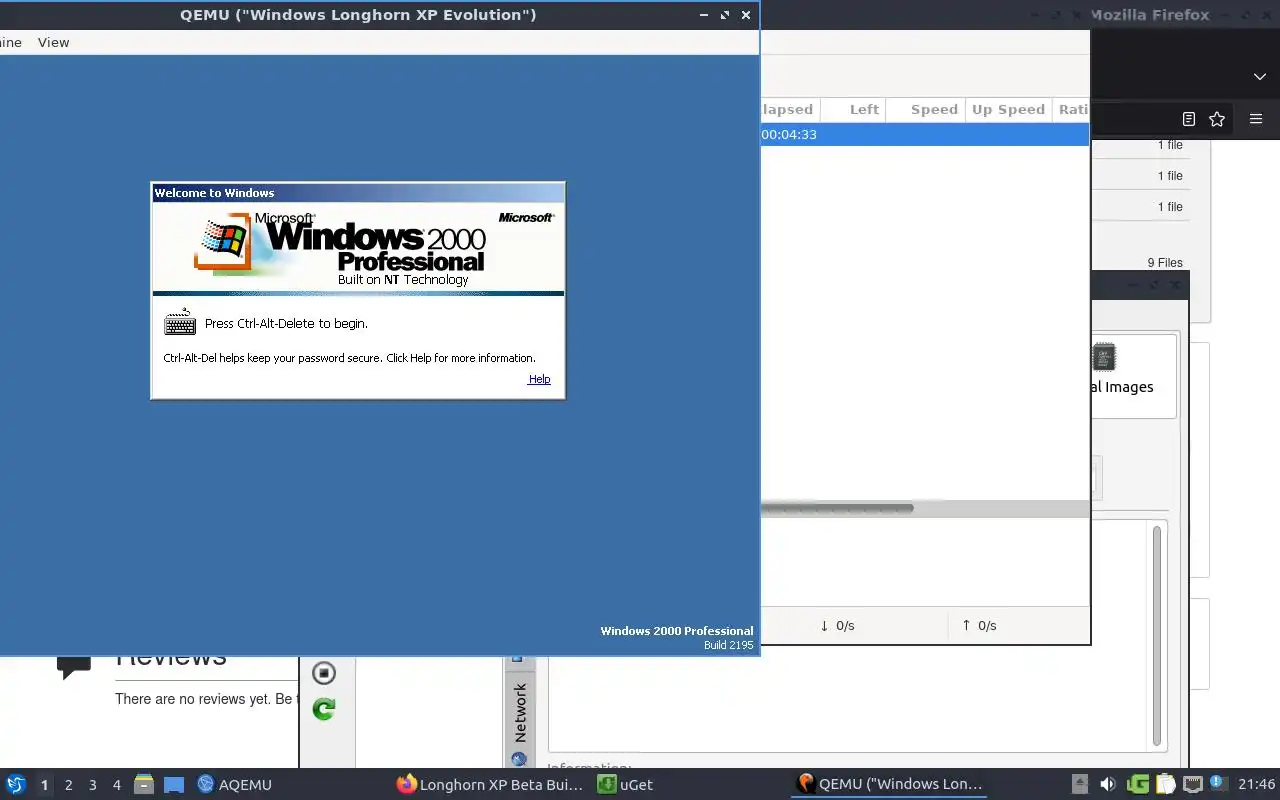This screenshot has width=1280, height=800.
Task: Click the AQEMU green reset arrow icon
Action: click(324, 709)
